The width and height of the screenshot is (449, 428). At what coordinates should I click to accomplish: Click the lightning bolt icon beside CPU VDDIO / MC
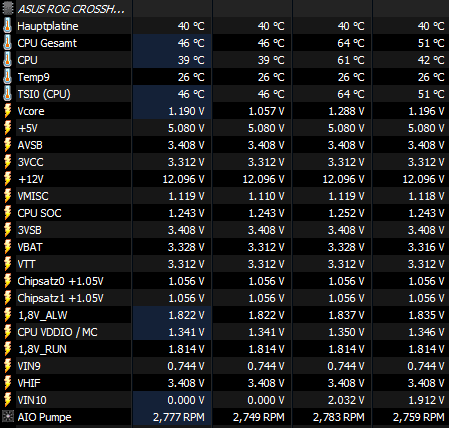(x=7, y=332)
